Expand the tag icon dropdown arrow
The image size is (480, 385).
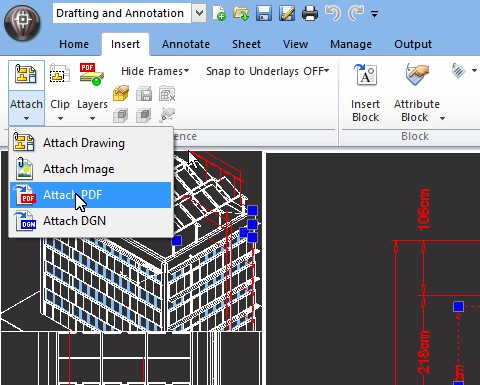click(474, 70)
